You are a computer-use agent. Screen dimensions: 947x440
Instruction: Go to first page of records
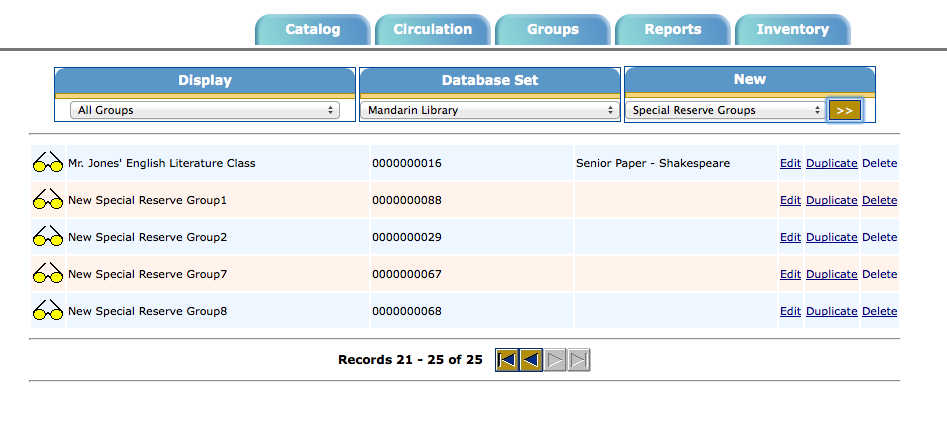pos(507,360)
